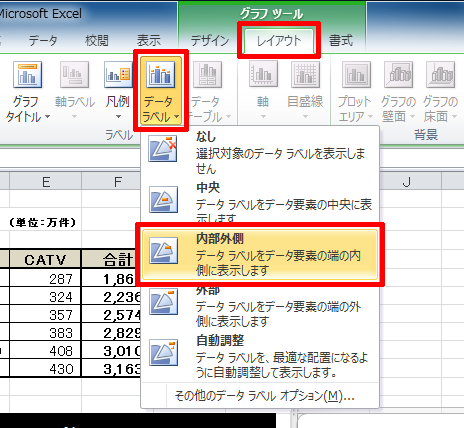Click the (単位:万件) text cell
Image resolution: width=464 pixels, height=428 pixels.
(x=43, y=222)
